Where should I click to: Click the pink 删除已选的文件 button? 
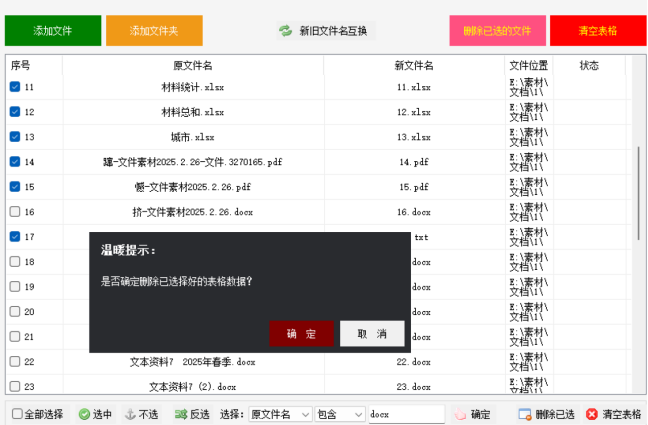[498, 31]
